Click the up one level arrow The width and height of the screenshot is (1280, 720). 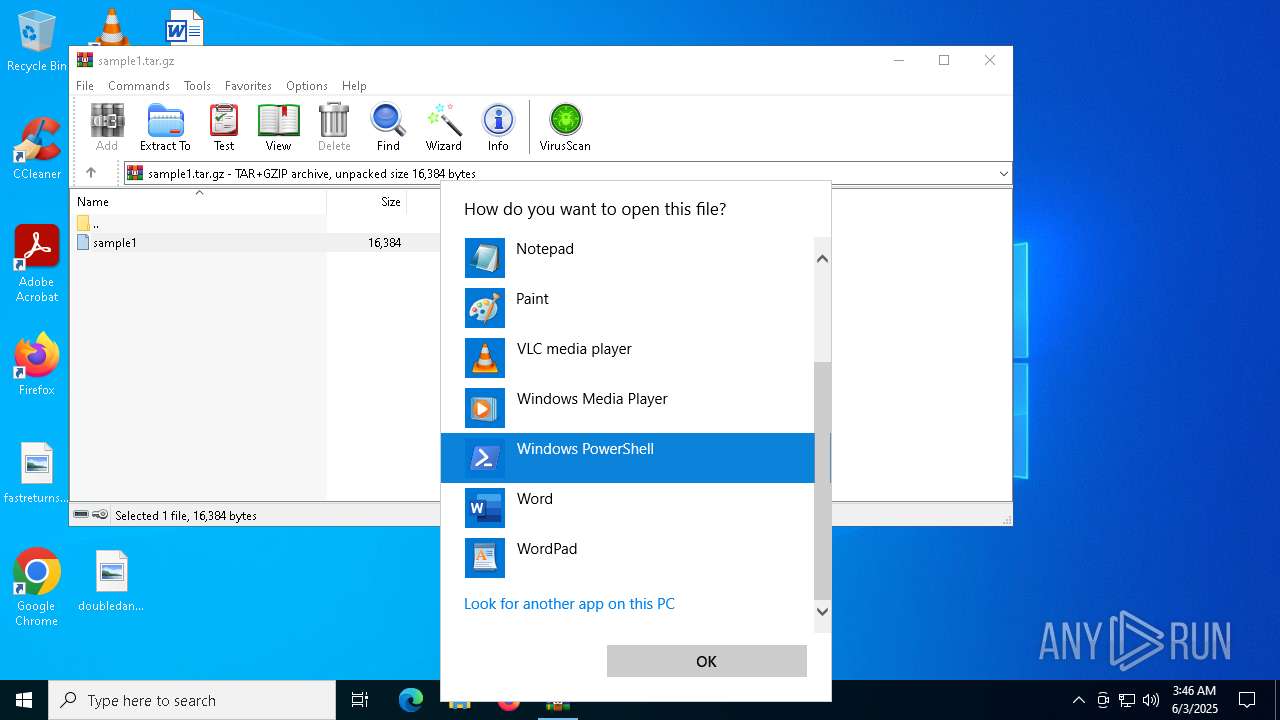91,173
